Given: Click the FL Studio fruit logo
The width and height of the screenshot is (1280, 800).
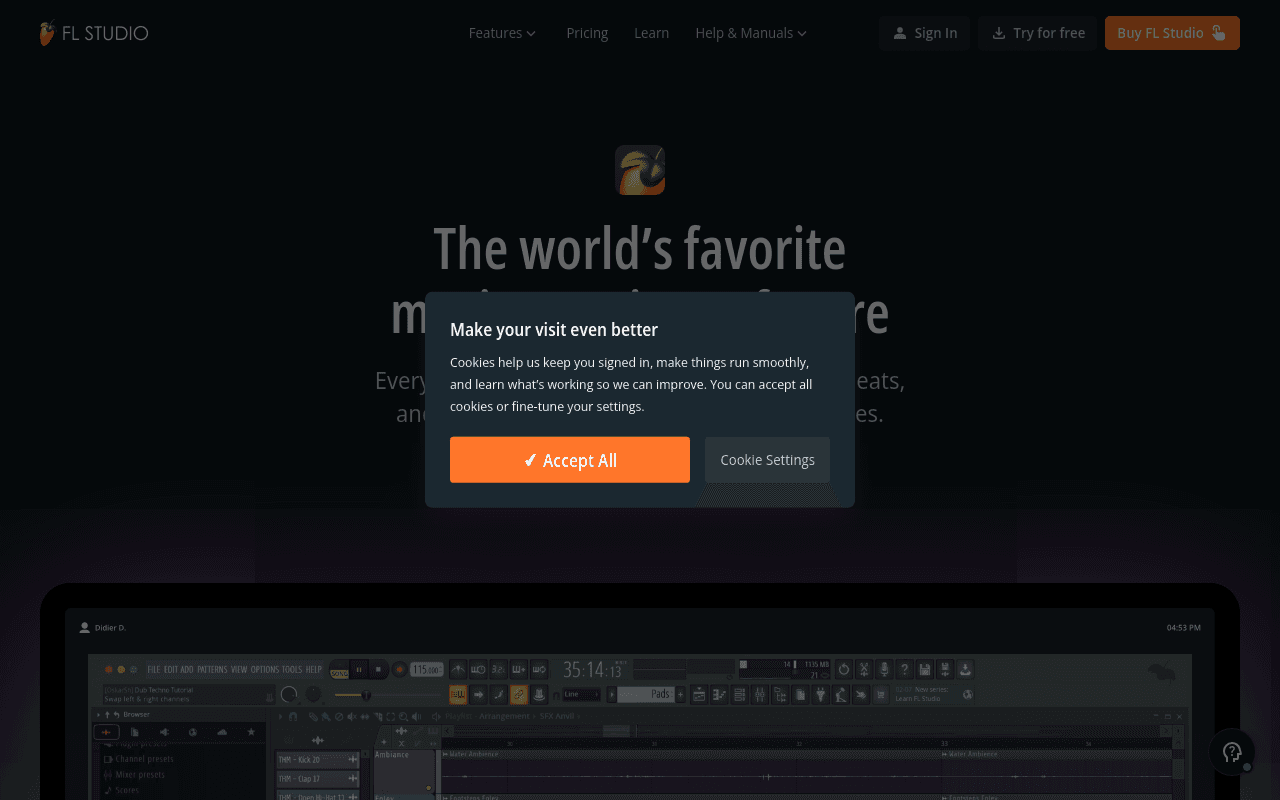Looking at the screenshot, I should click(47, 33).
